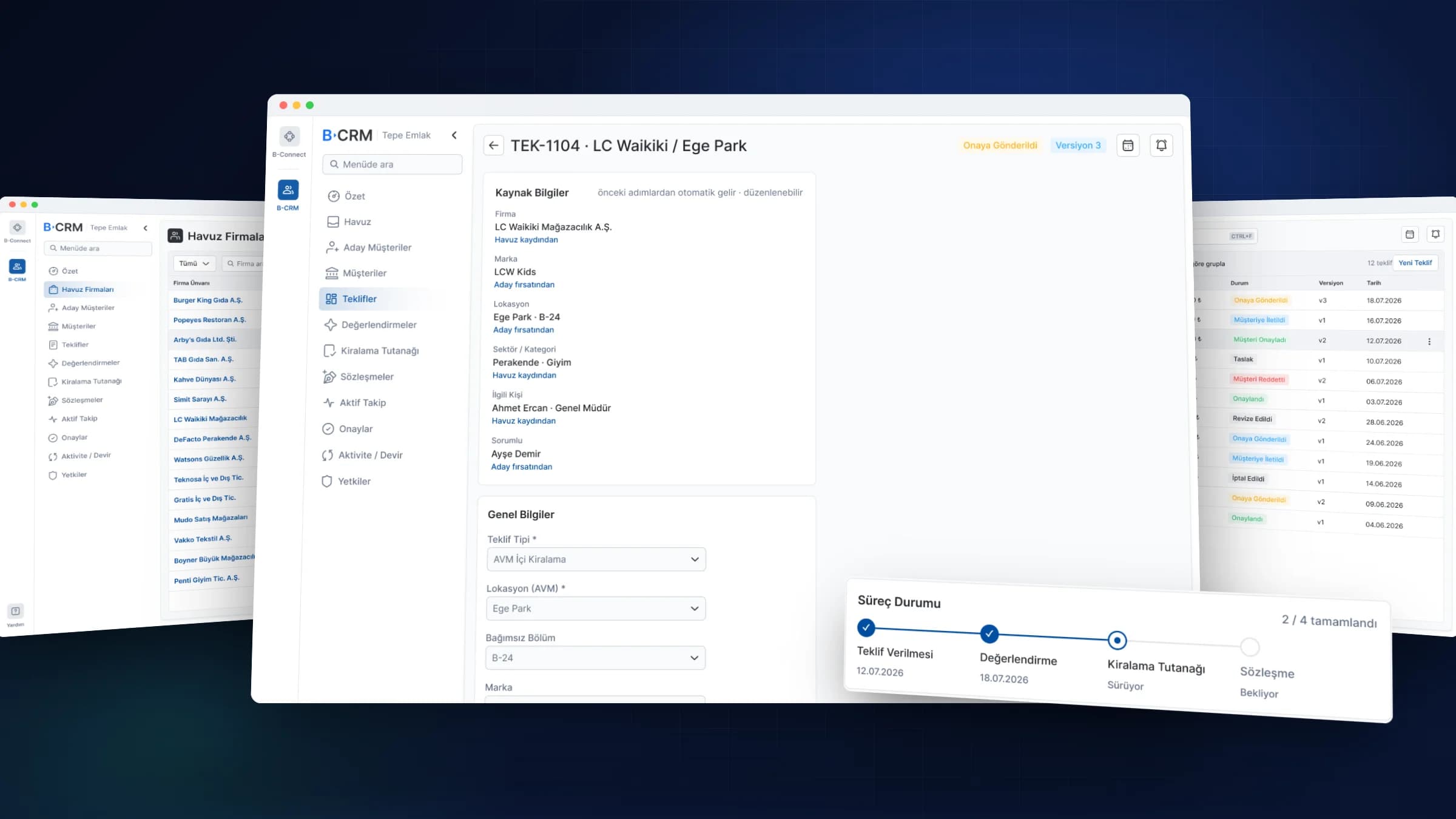Click Versiyon 3 badge
This screenshot has height=819, width=1456.
(1078, 146)
